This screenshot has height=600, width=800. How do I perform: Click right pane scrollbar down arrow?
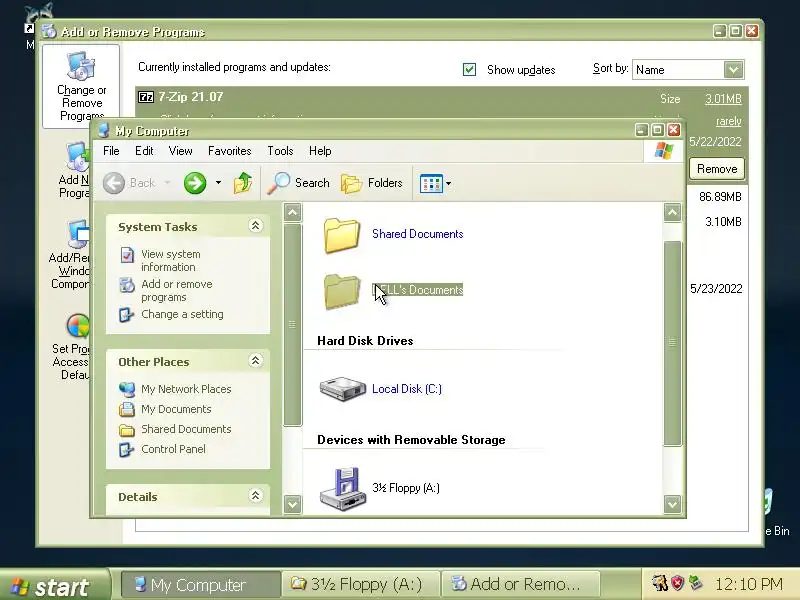coord(672,504)
